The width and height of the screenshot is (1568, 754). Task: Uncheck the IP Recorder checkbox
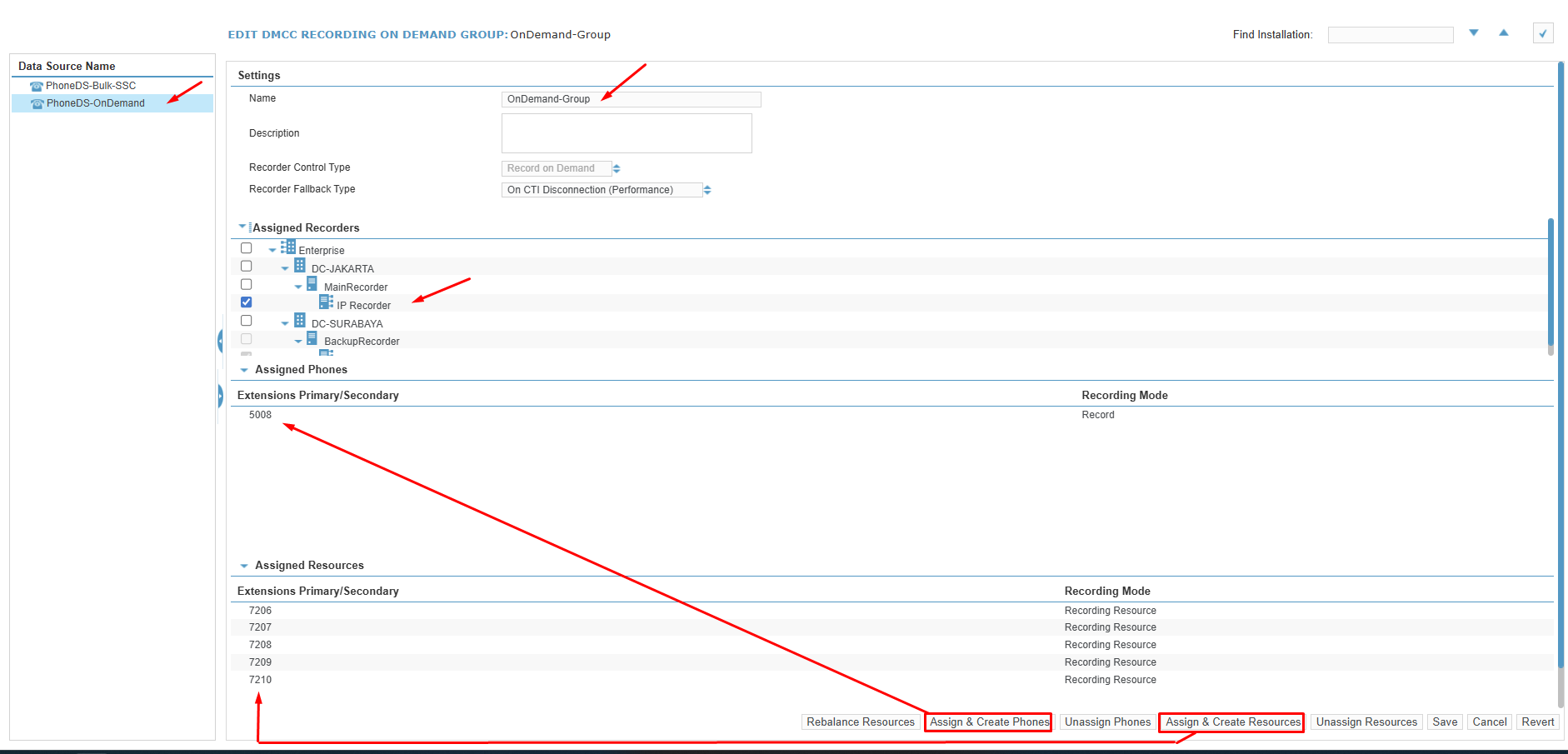pyautogui.click(x=247, y=302)
